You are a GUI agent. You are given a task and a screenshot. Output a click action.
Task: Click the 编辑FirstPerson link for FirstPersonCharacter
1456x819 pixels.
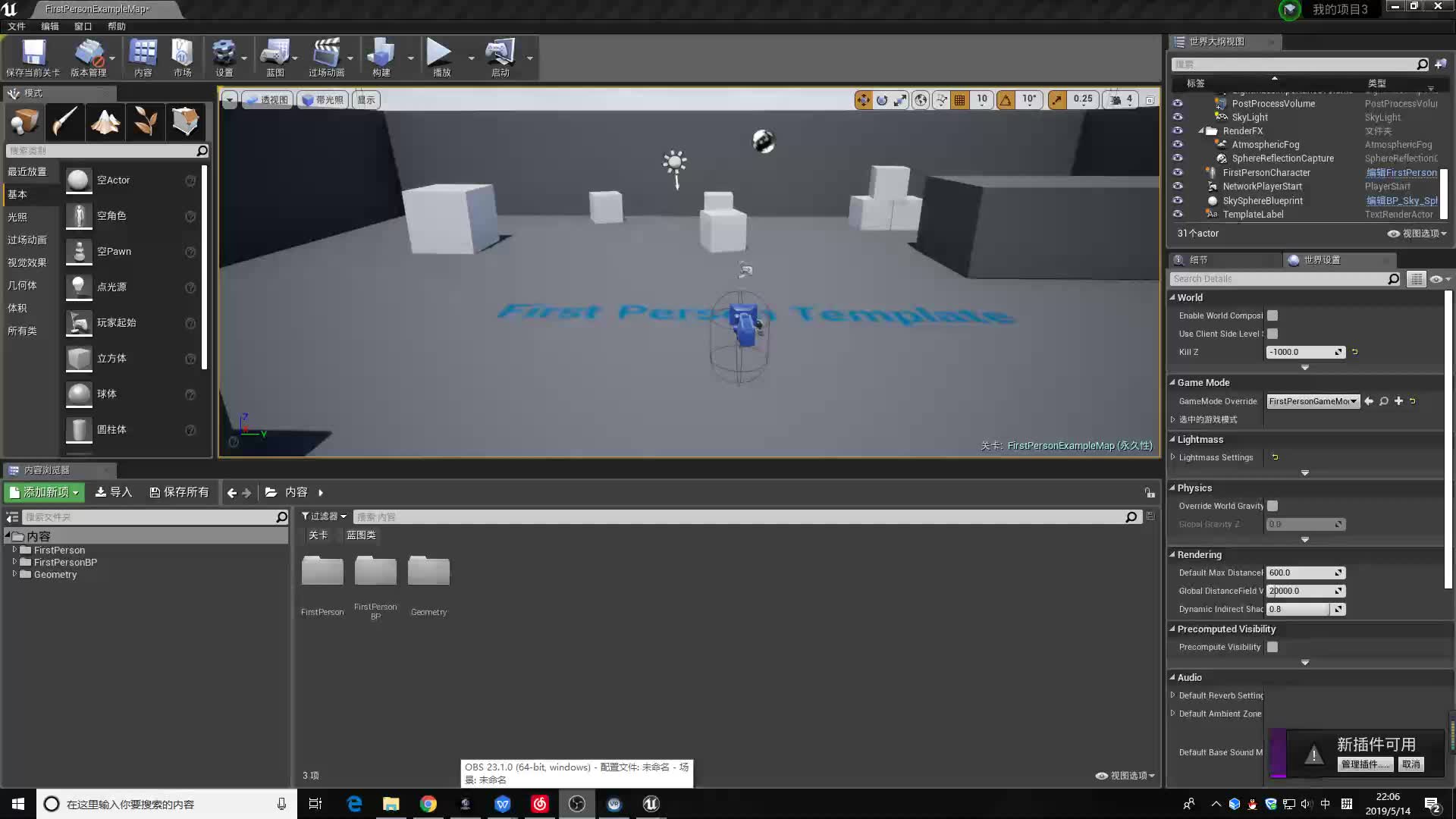(x=1401, y=172)
